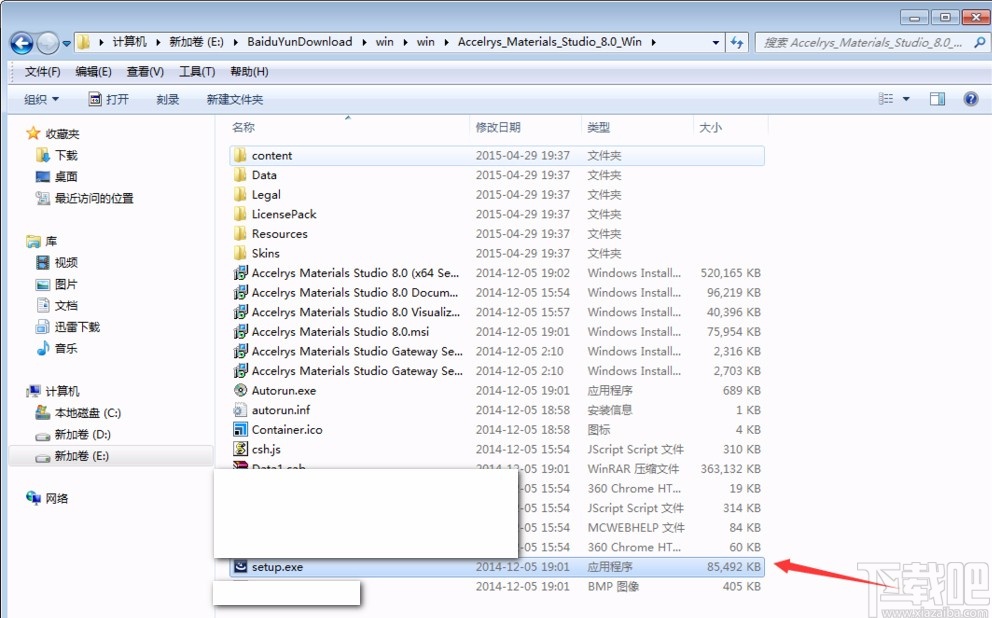Sort by 类型 column header

pos(598,127)
